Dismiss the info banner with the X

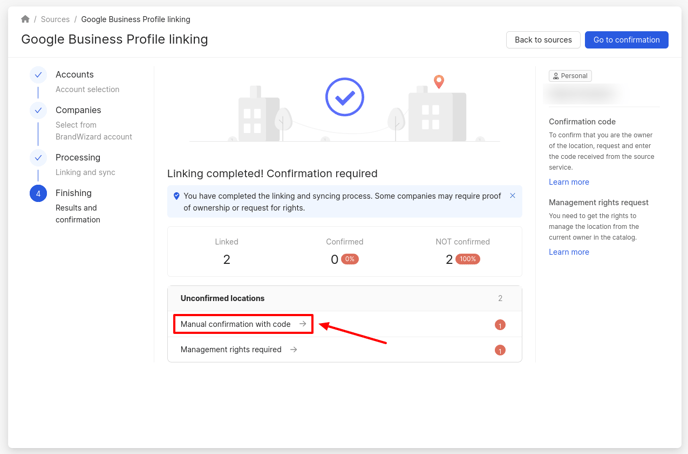(512, 196)
